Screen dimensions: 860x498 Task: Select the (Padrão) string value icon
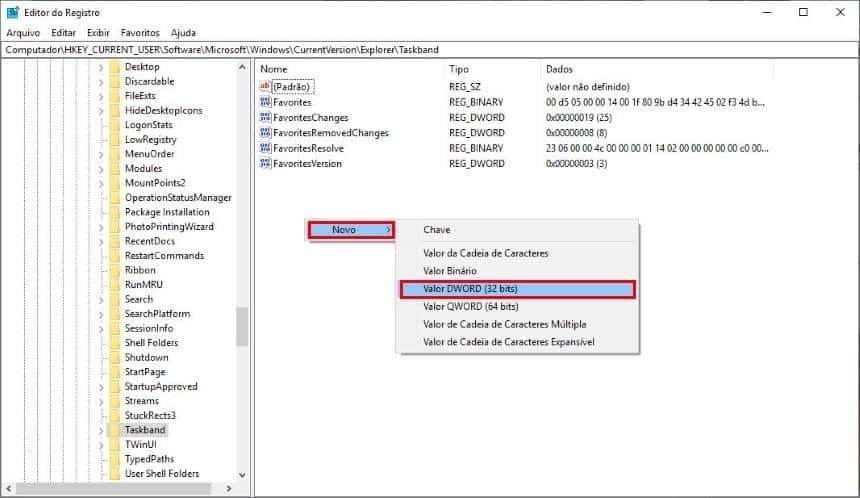265,87
